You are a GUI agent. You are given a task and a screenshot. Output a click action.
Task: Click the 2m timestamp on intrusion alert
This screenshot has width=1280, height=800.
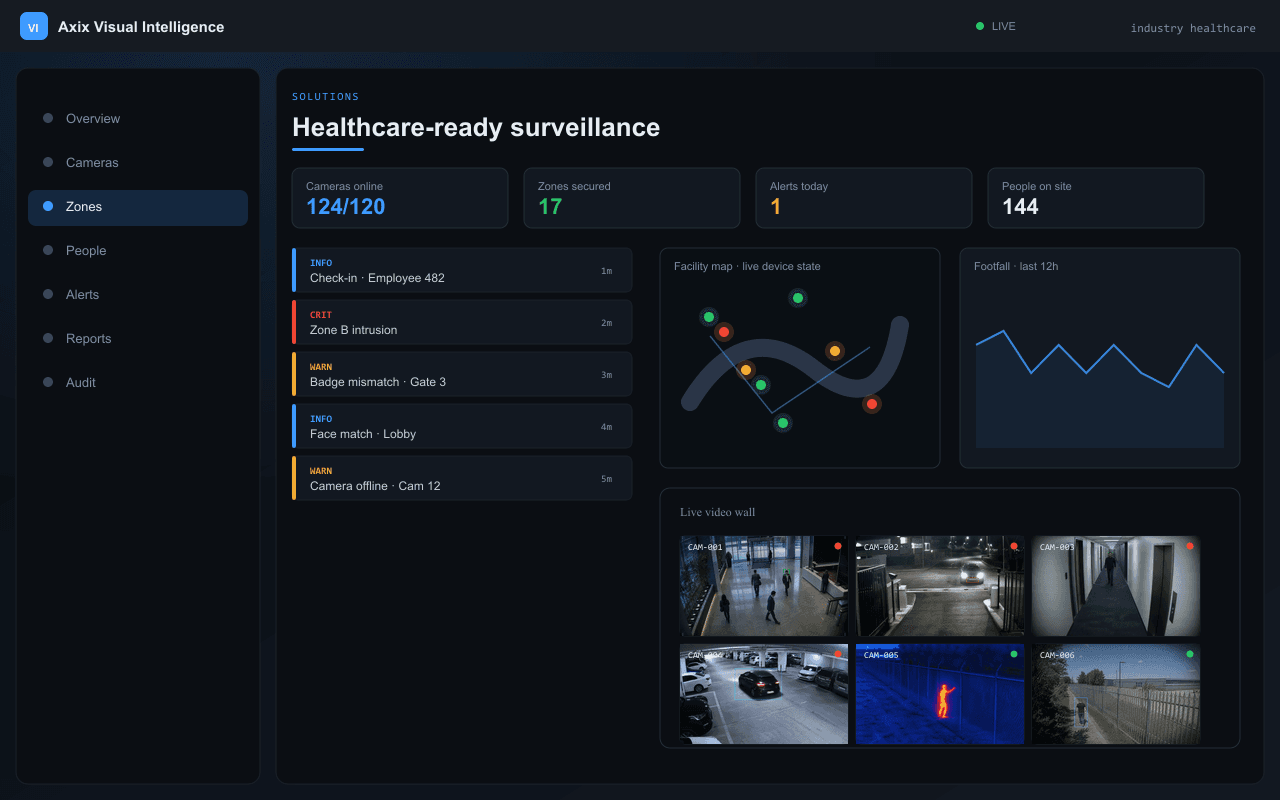point(606,323)
